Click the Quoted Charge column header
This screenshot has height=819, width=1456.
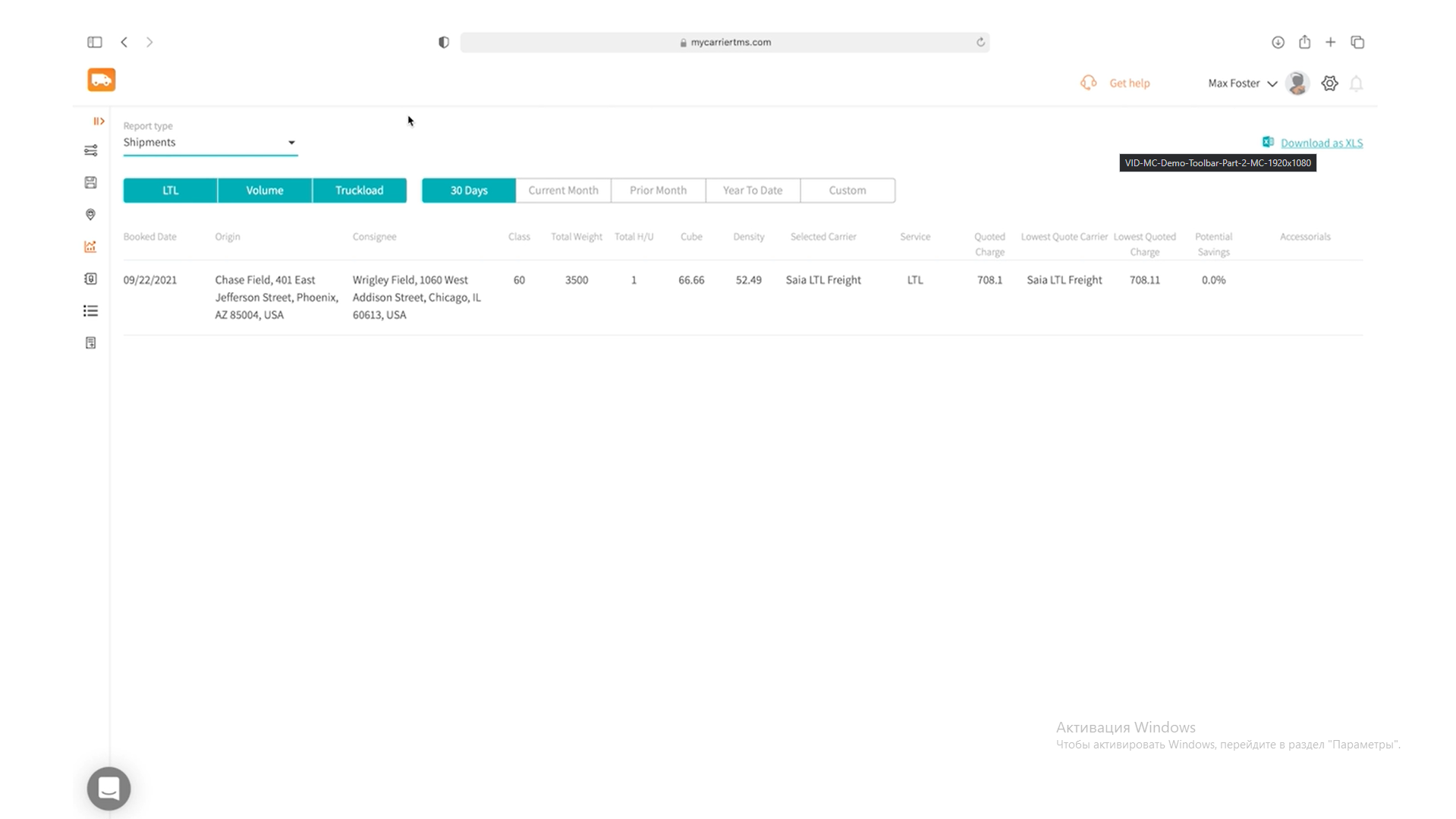[989, 244]
